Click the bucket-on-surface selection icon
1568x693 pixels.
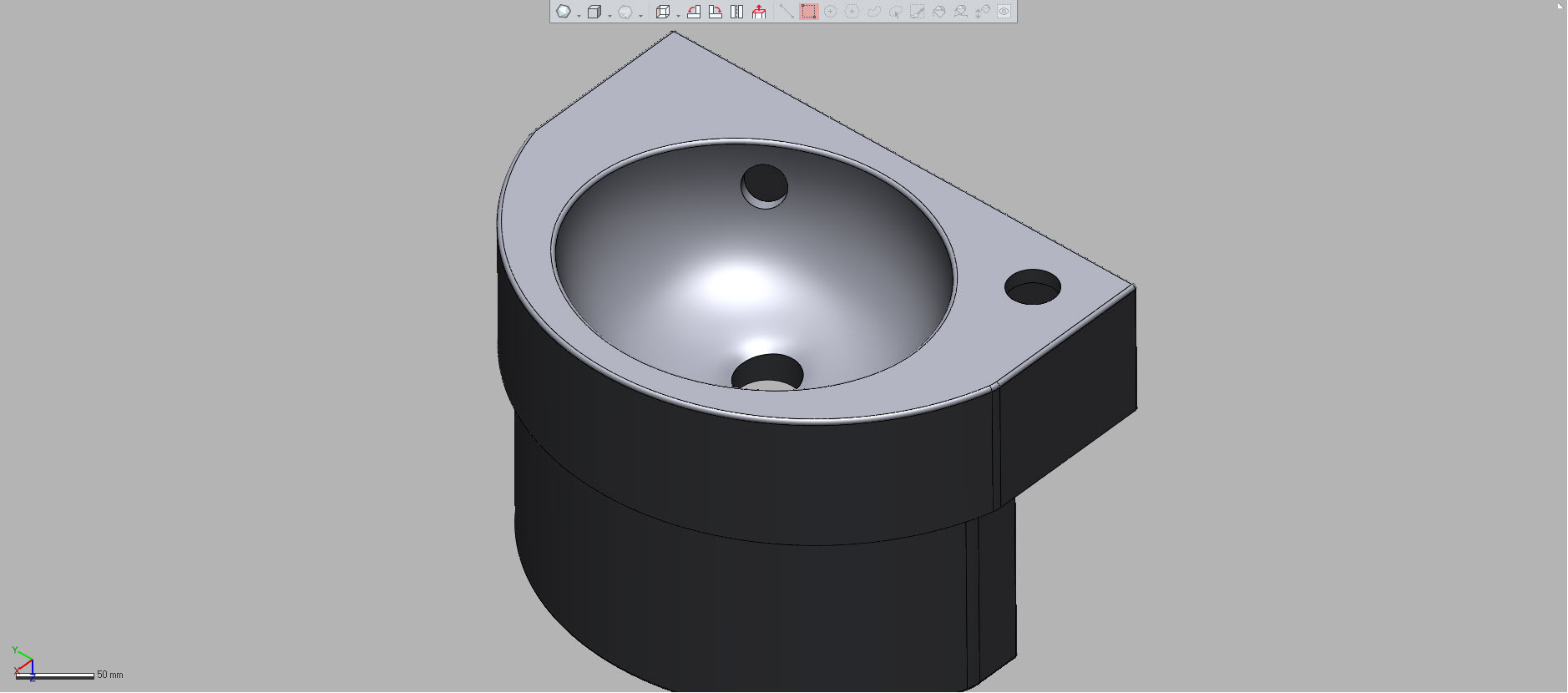pyautogui.click(x=961, y=12)
